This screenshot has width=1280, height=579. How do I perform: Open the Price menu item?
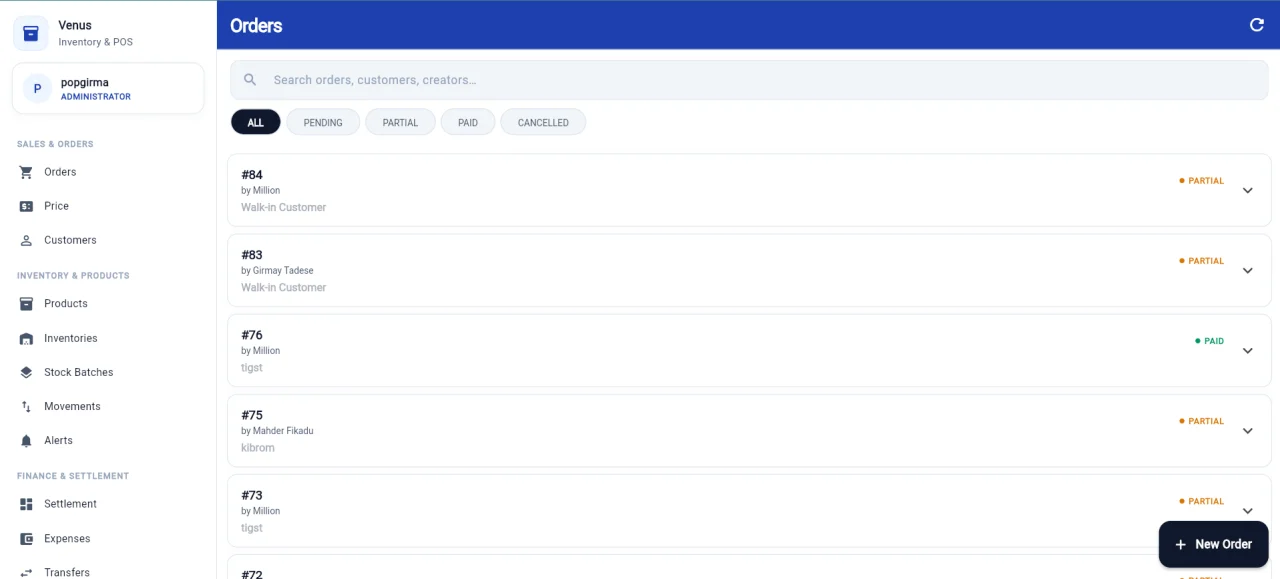point(108,206)
